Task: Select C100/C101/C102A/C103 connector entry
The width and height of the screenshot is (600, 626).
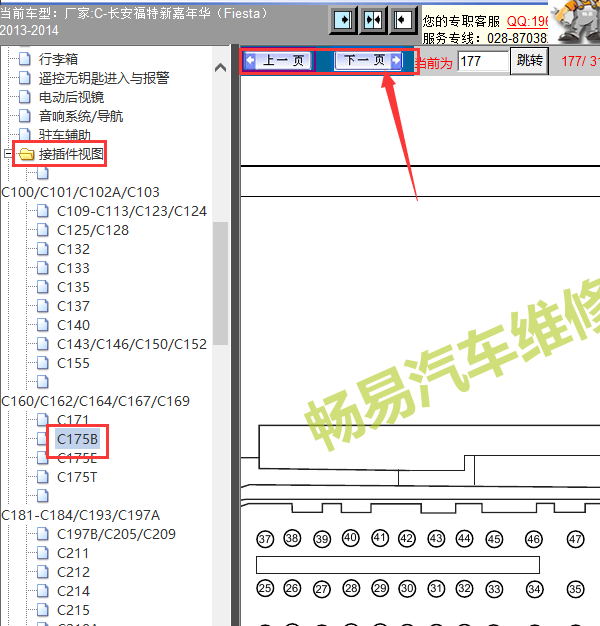Action: point(80,192)
